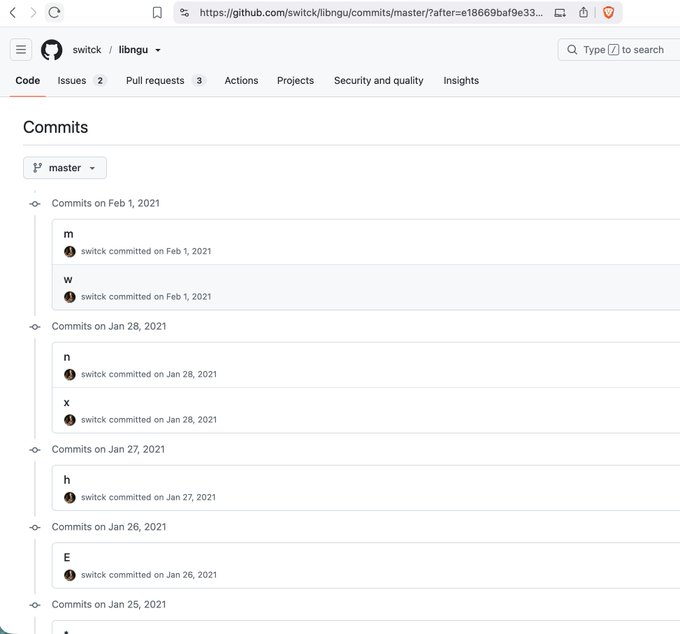
Task: Open commit titled 'w'
Action: pyautogui.click(x=68, y=280)
